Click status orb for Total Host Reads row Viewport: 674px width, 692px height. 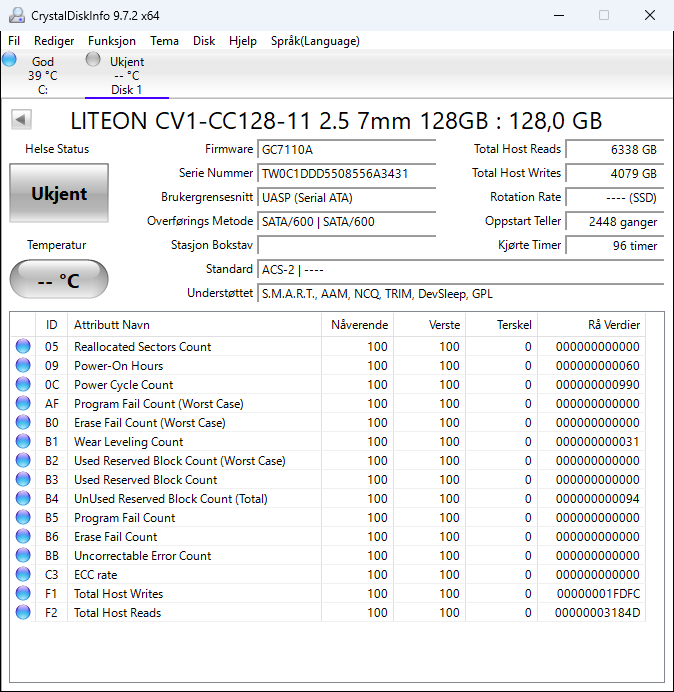pyautogui.click(x=23, y=612)
